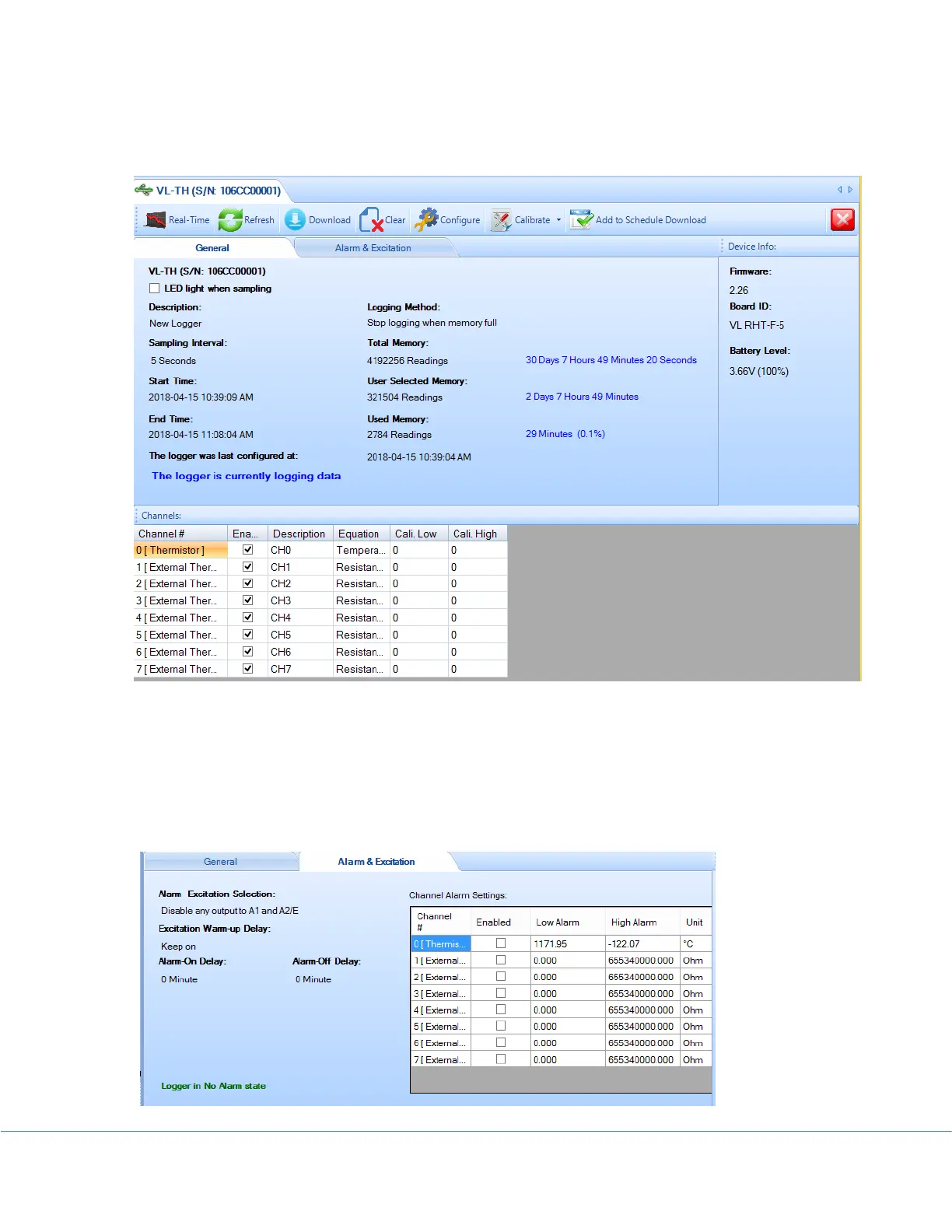Enable the alarm for channel 7 External
Screen dimensions: 952x1232
501,1059
